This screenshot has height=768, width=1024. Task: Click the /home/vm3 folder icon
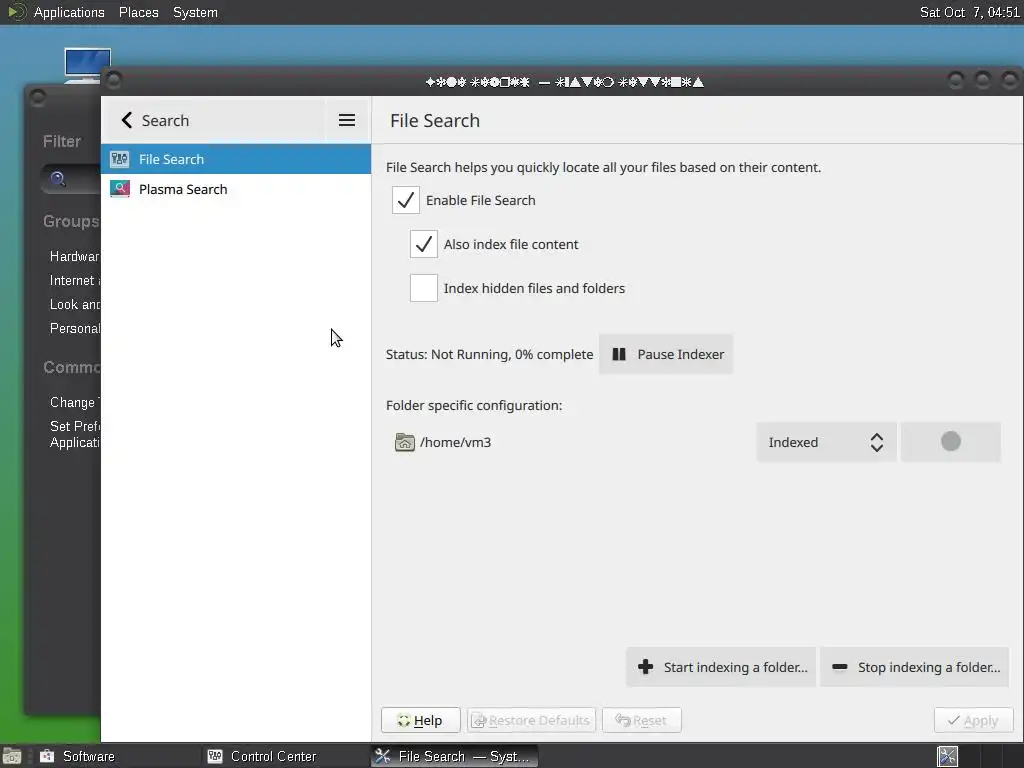(405, 442)
